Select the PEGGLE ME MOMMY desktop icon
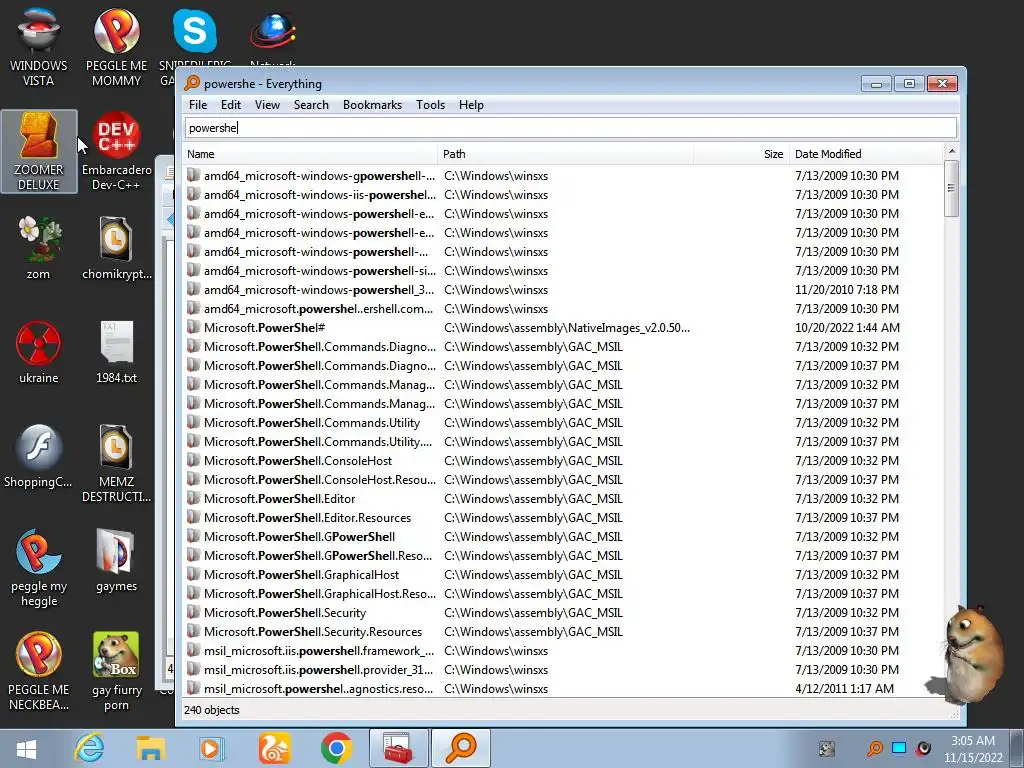The image size is (1024, 768). coord(116,46)
